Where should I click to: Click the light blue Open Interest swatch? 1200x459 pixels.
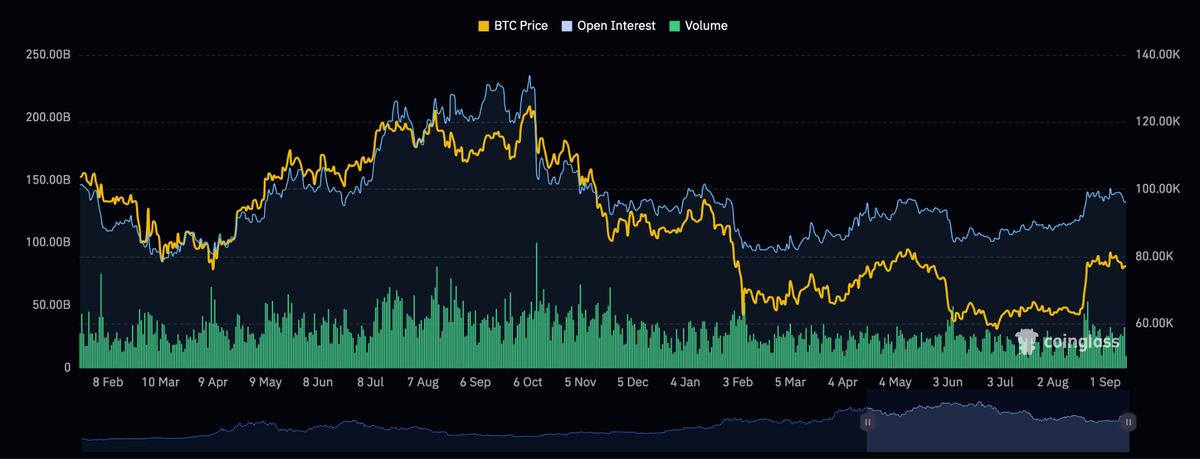(568, 26)
